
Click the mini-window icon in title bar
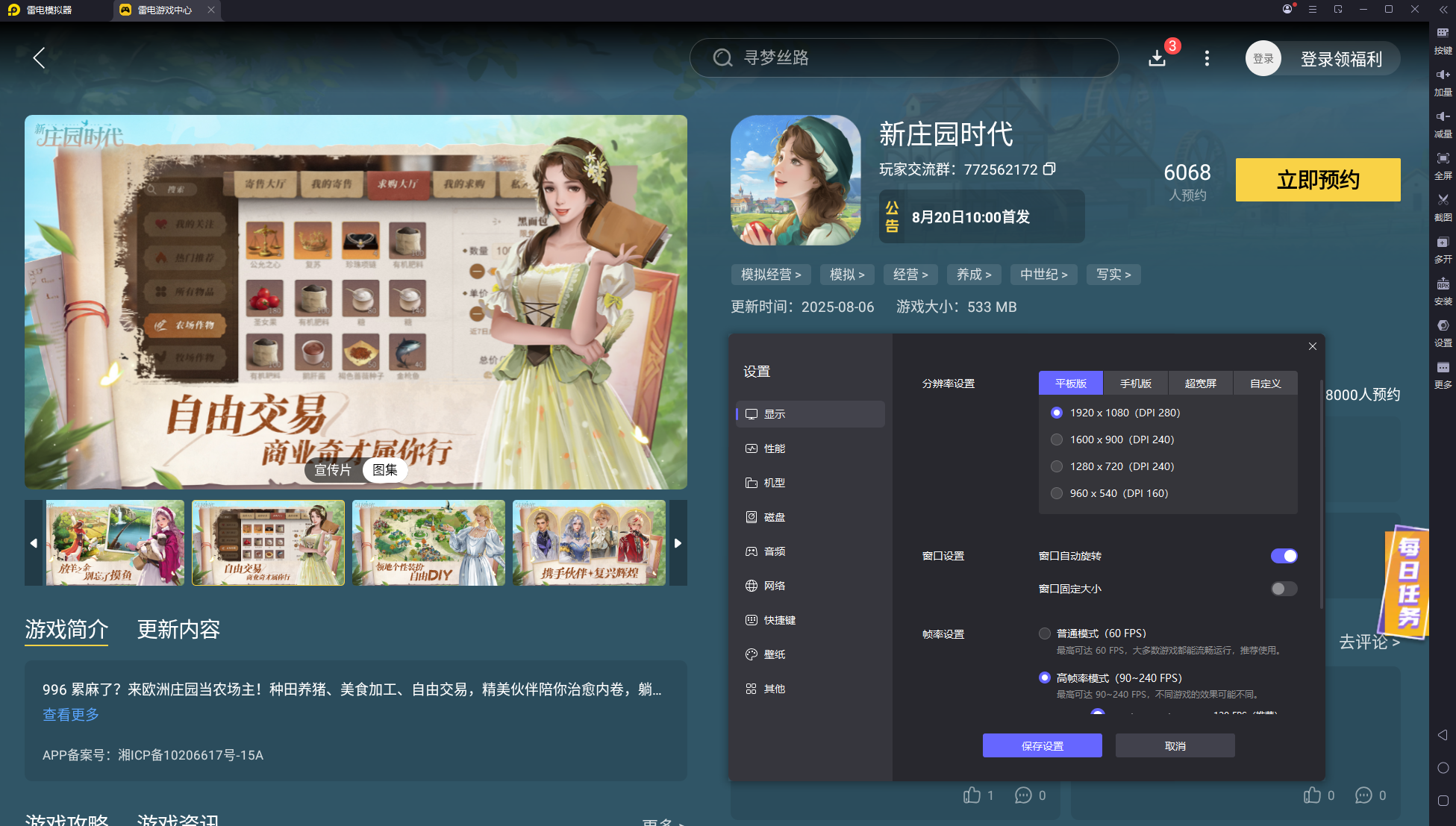(1338, 10)
